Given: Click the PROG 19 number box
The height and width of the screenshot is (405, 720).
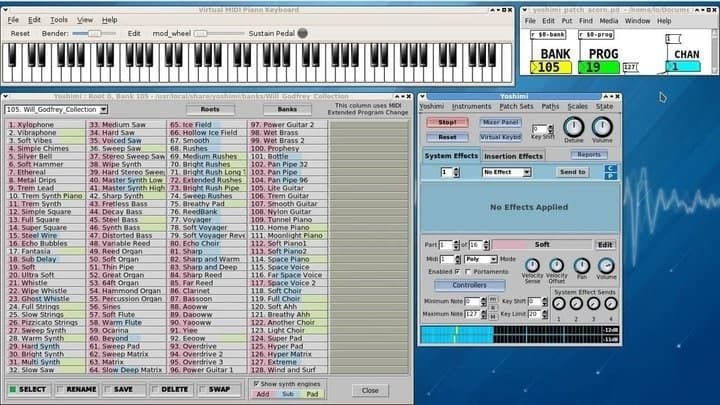Looking at the screenshot, I should click(598, 68).
